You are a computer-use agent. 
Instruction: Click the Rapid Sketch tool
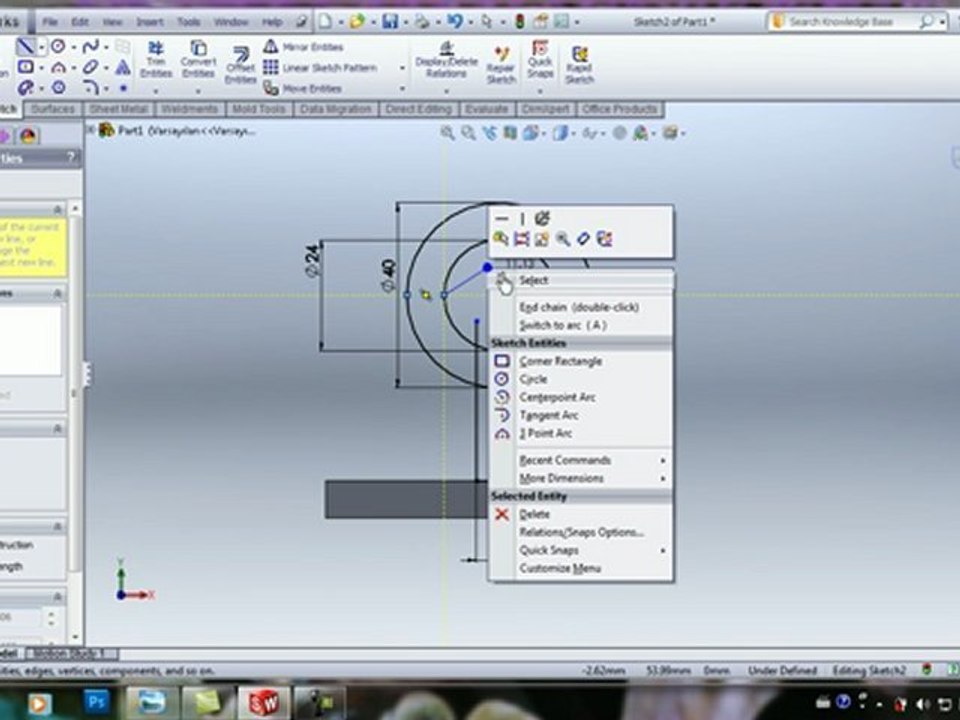[x=579, y=66]
